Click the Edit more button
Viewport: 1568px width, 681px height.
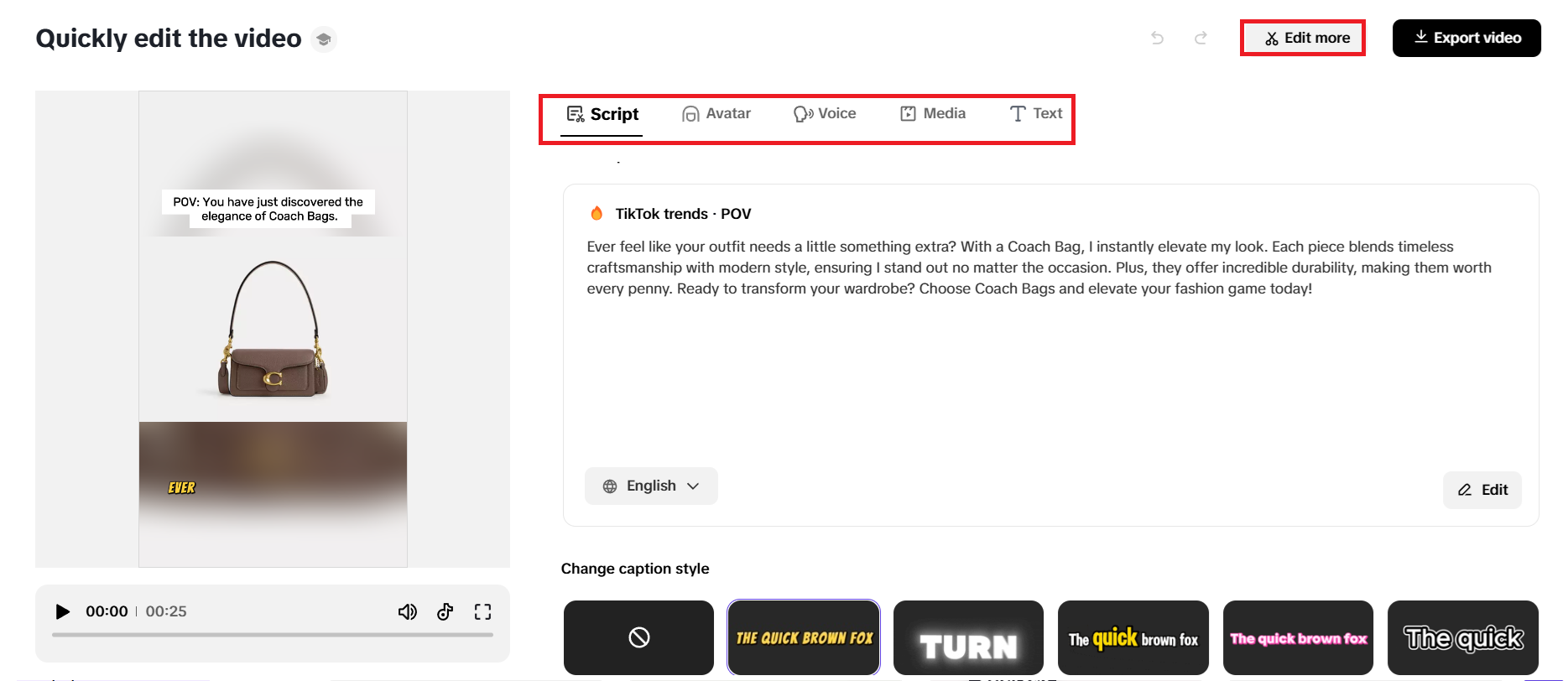pos(1303,38)
